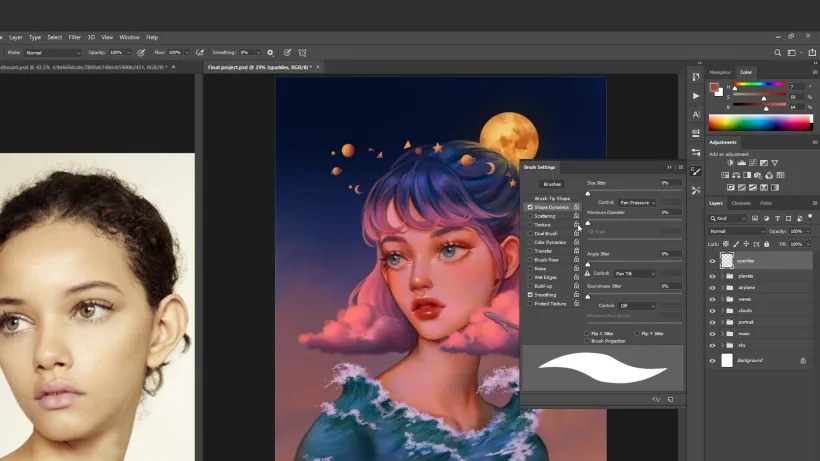Viewport: 820px width, 461px height.
Task: Open the Character panel icon
Action: 696,114
